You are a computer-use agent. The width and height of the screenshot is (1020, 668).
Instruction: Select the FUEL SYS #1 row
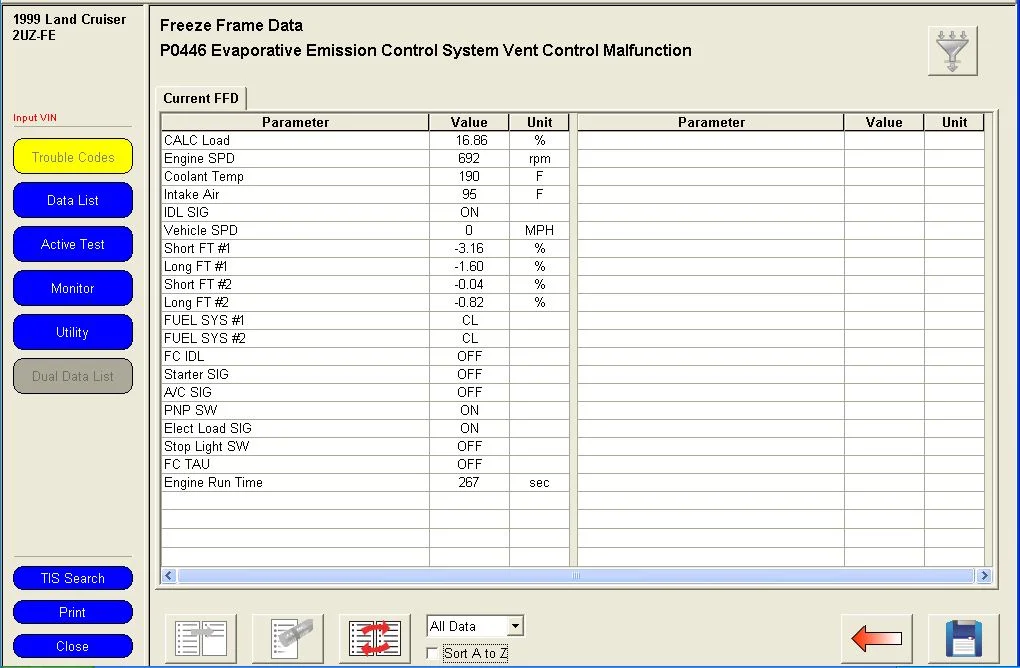pyautogui.click(x=366, y=321)
